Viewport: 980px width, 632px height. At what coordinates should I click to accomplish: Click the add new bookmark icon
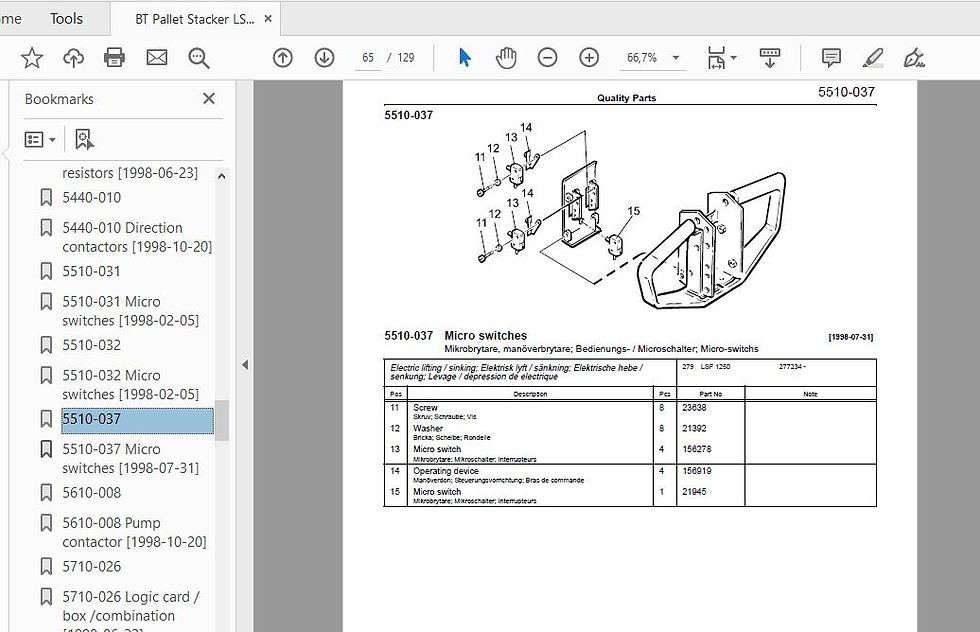pos(84,139)
